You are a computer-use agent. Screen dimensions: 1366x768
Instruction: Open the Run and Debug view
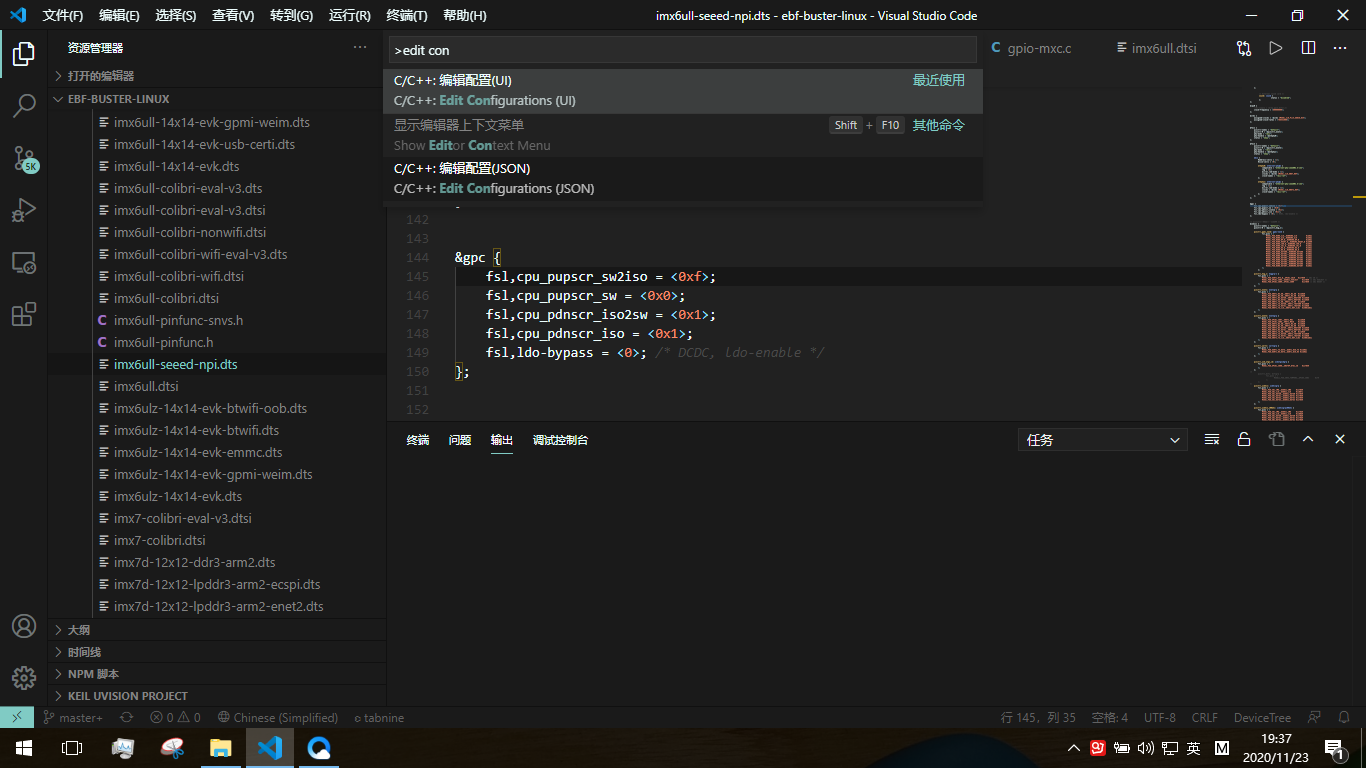click(x=24, y=210)
